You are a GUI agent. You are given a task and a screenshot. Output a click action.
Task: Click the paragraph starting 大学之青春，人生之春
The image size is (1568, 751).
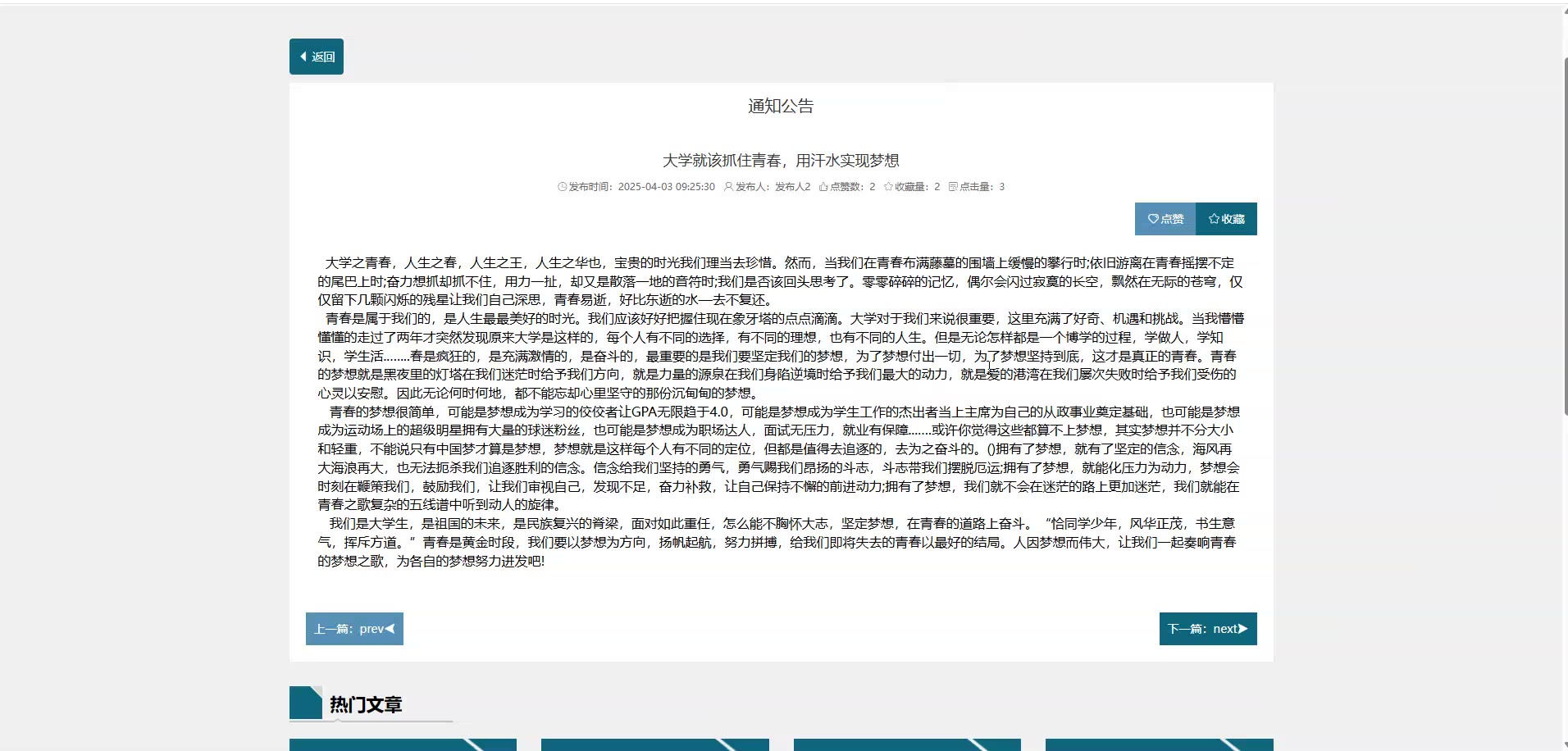[x=781, y=281]
